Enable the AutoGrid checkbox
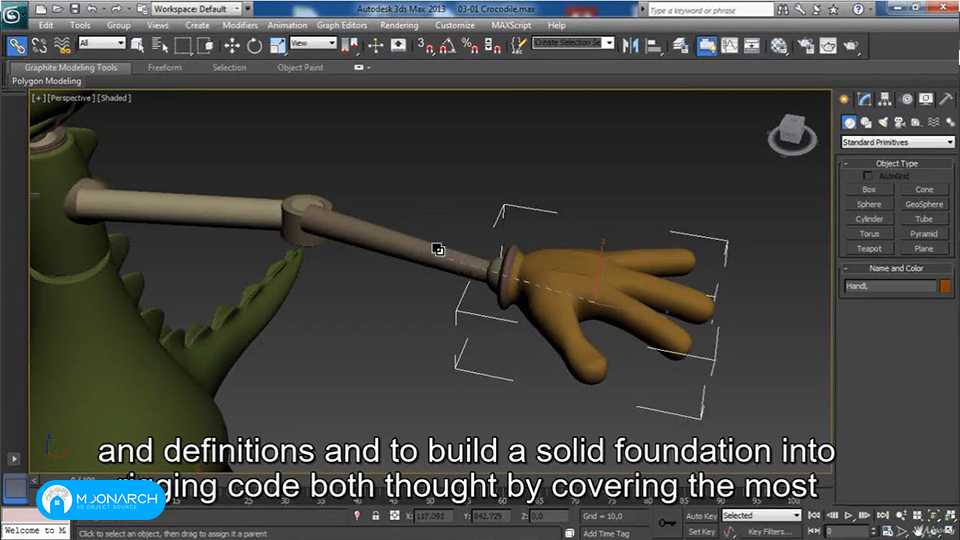 [x=868, y=176]
